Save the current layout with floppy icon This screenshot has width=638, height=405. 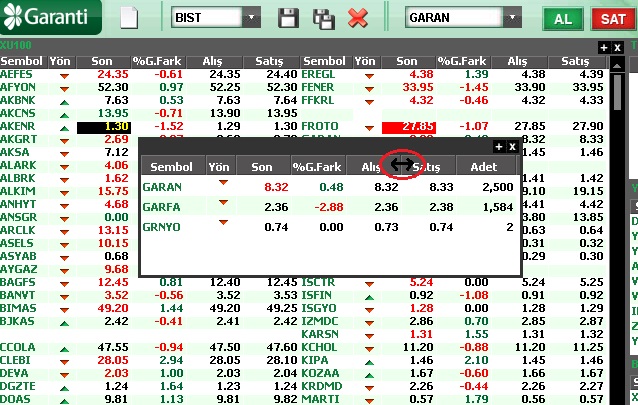point(288,18)
